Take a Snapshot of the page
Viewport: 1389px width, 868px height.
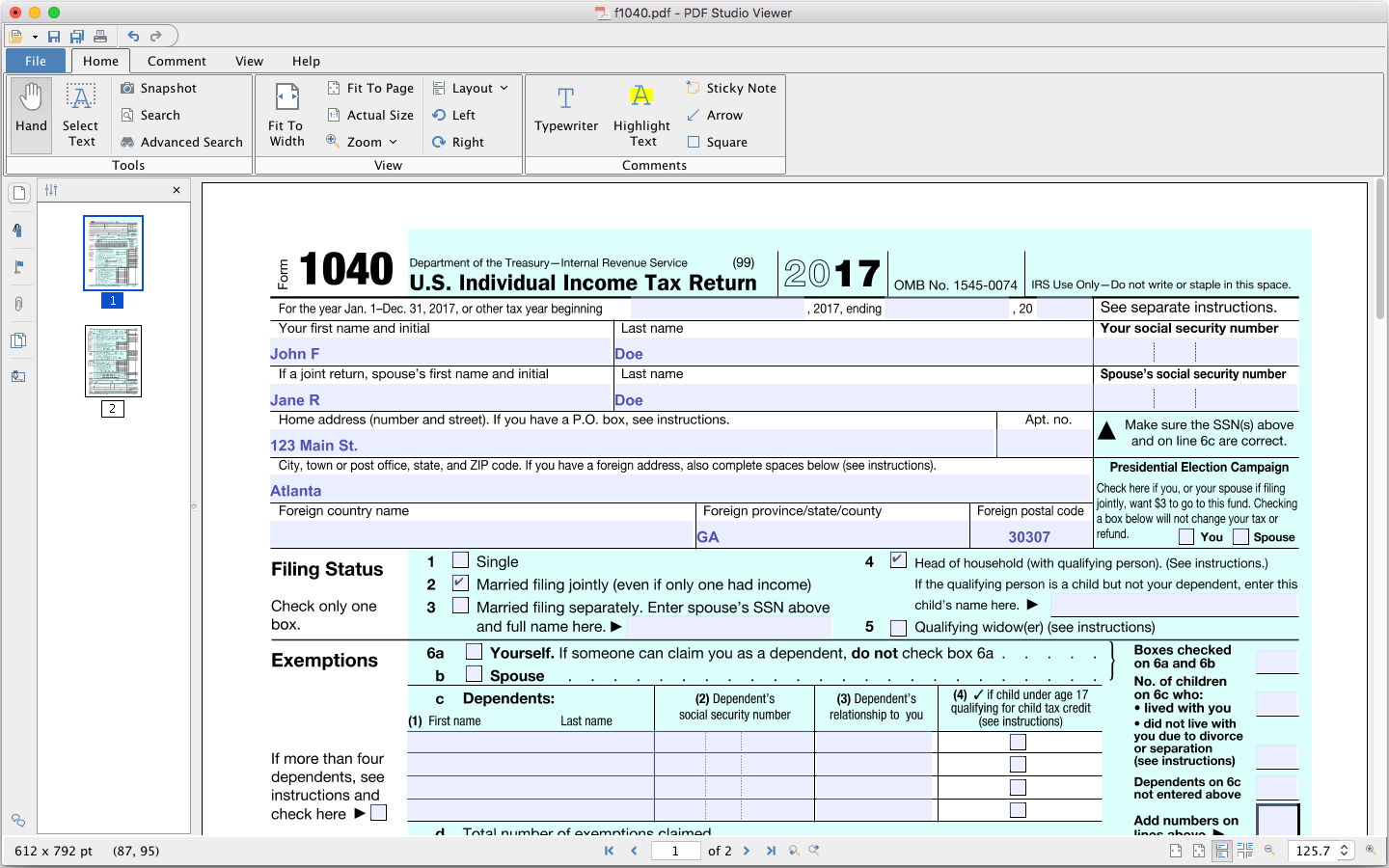[x=159, y=88]
